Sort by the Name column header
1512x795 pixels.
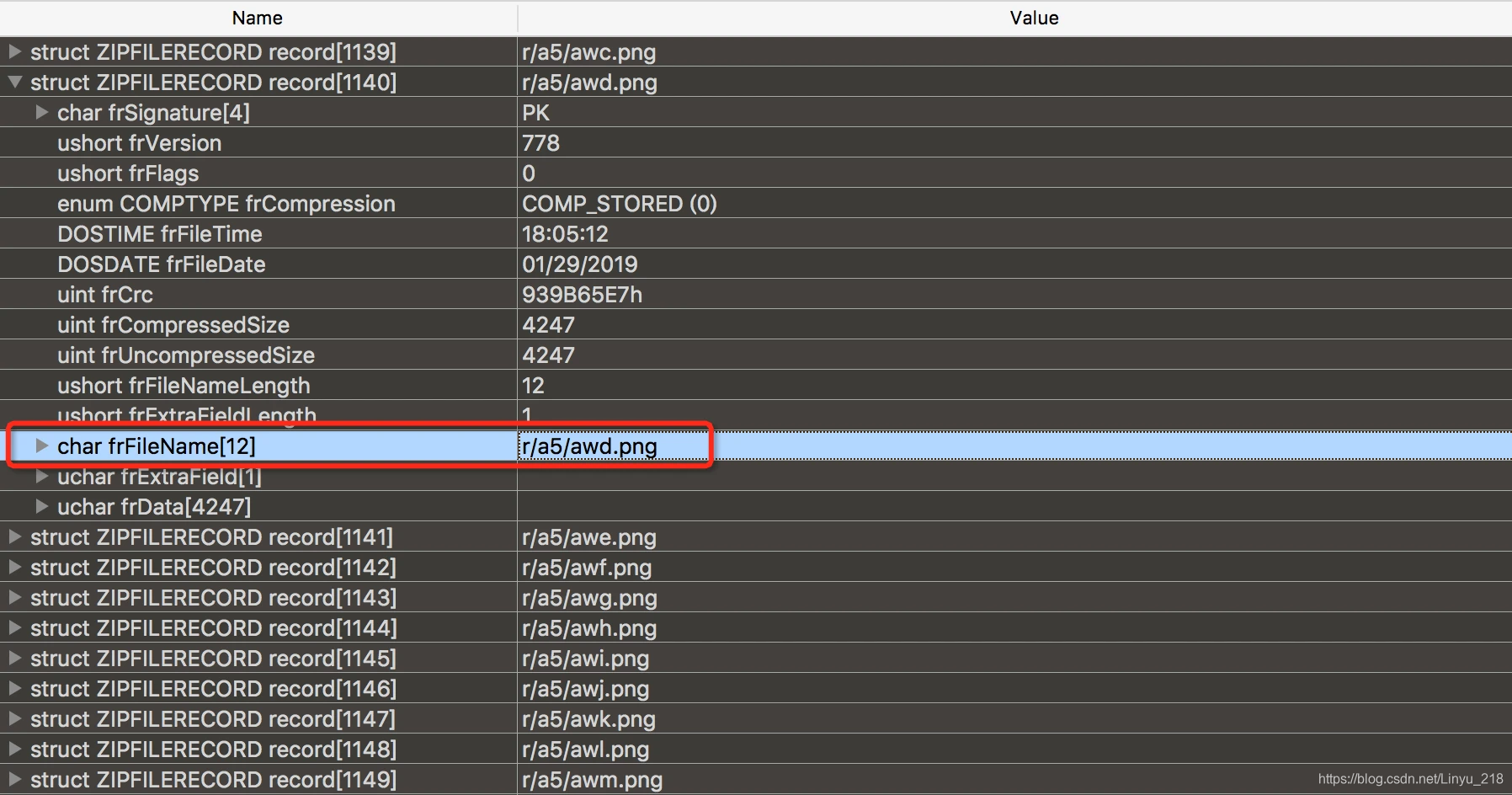pos(258,18)
